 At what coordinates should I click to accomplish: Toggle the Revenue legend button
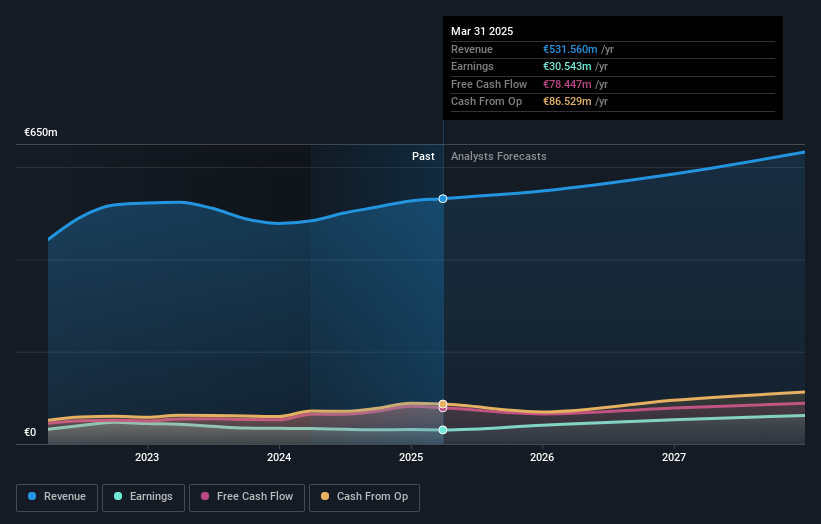(x=57, y=497)
